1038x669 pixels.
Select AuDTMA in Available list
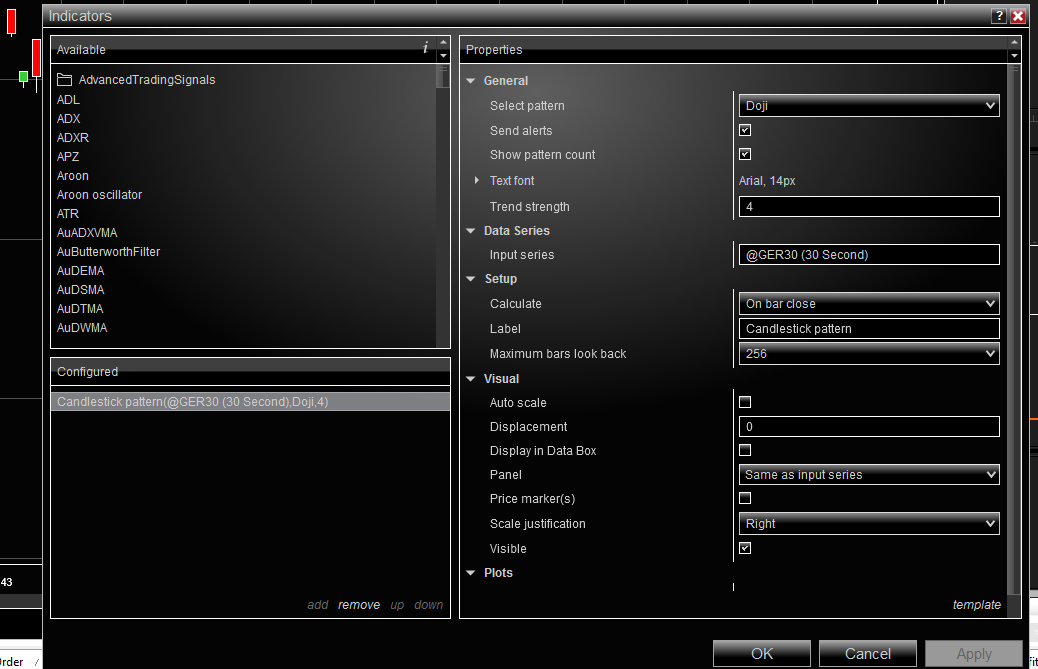[80, 309]
